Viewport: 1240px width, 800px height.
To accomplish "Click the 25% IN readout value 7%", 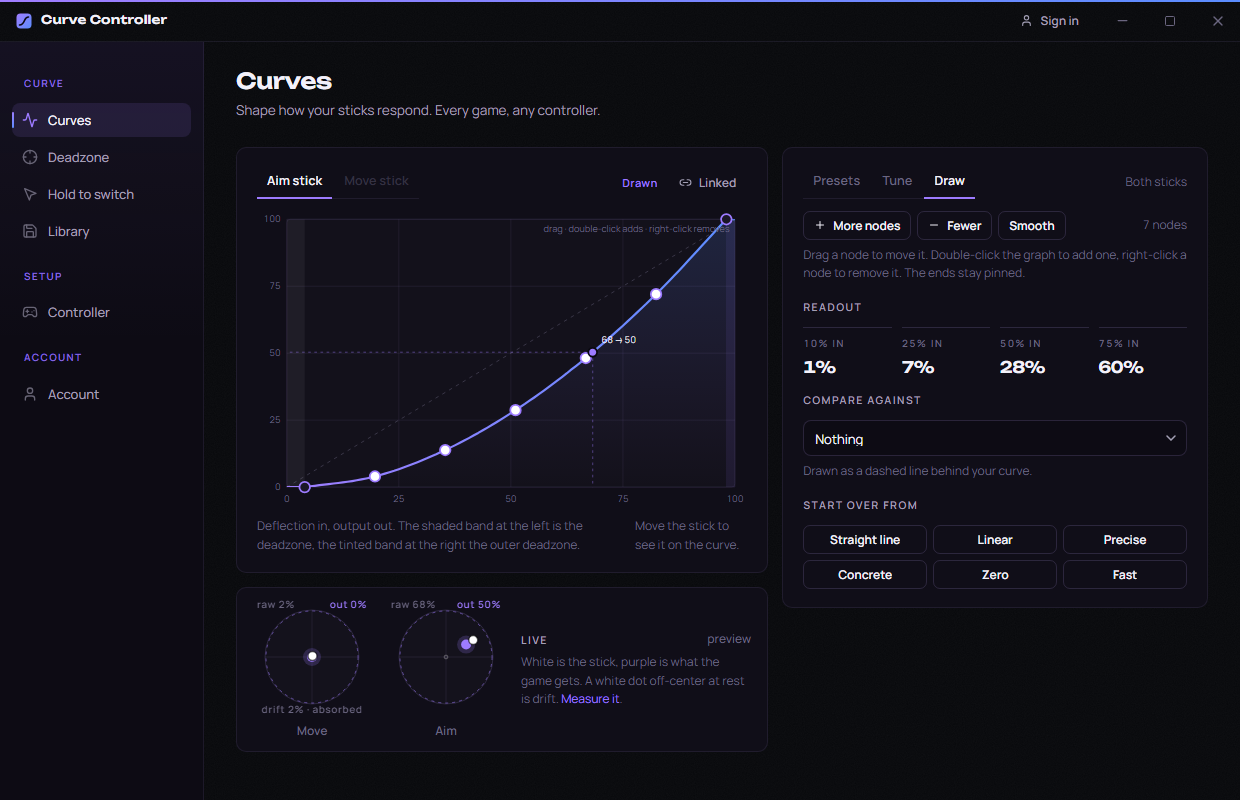I will (918, 368).
